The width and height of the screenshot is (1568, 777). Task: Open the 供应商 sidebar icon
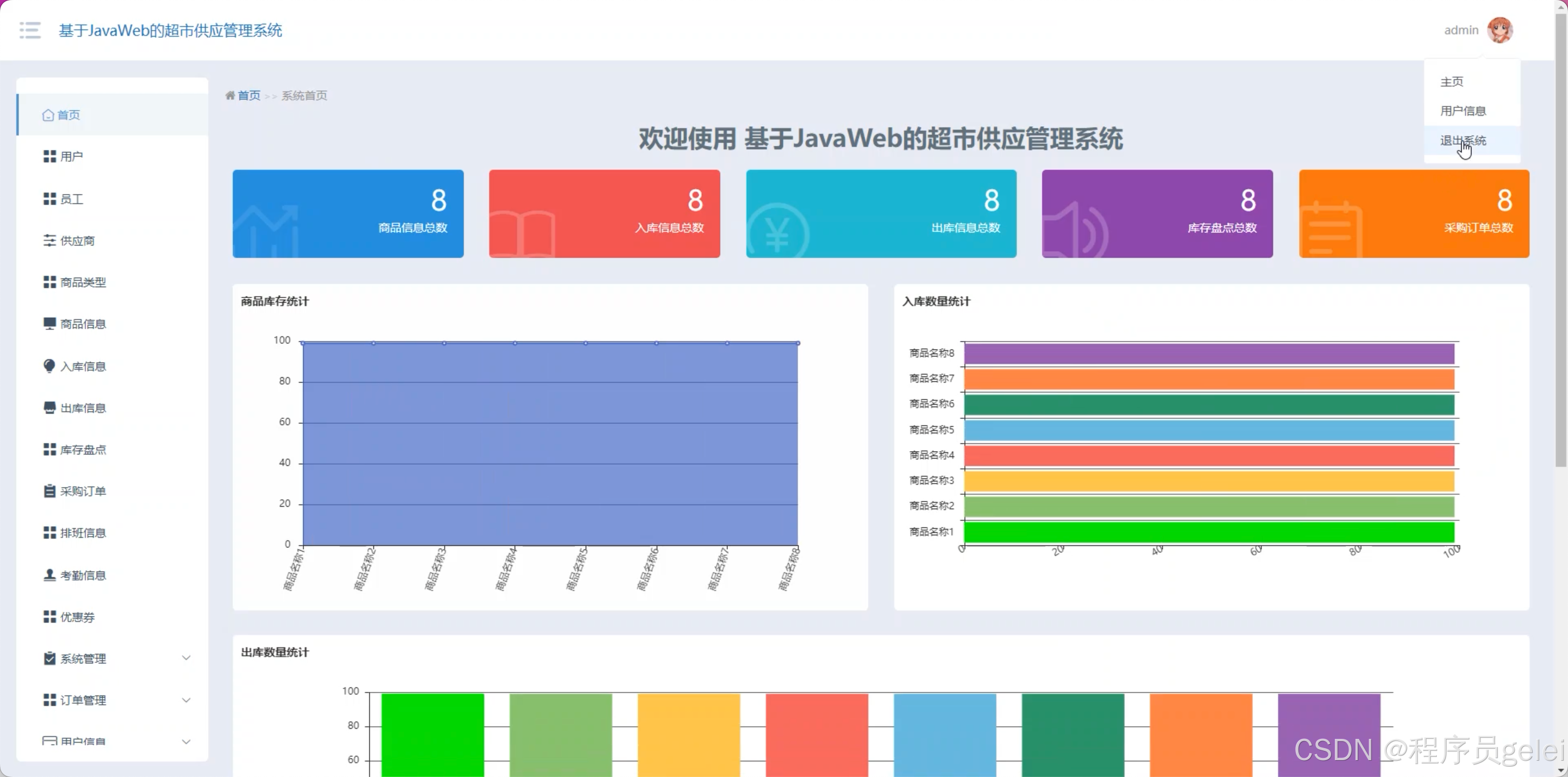[x=50, y=240]
